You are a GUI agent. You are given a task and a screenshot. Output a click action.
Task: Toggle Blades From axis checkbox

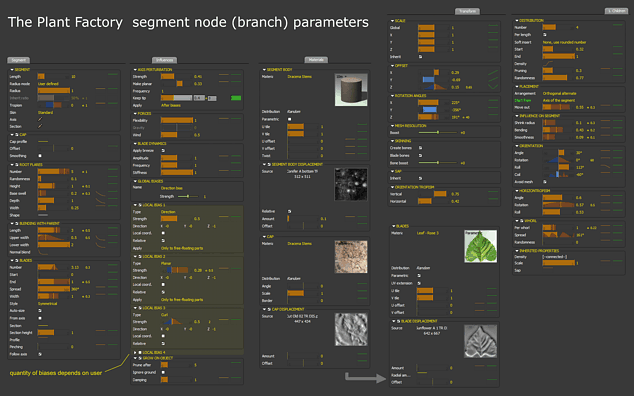tap(40, 318)
